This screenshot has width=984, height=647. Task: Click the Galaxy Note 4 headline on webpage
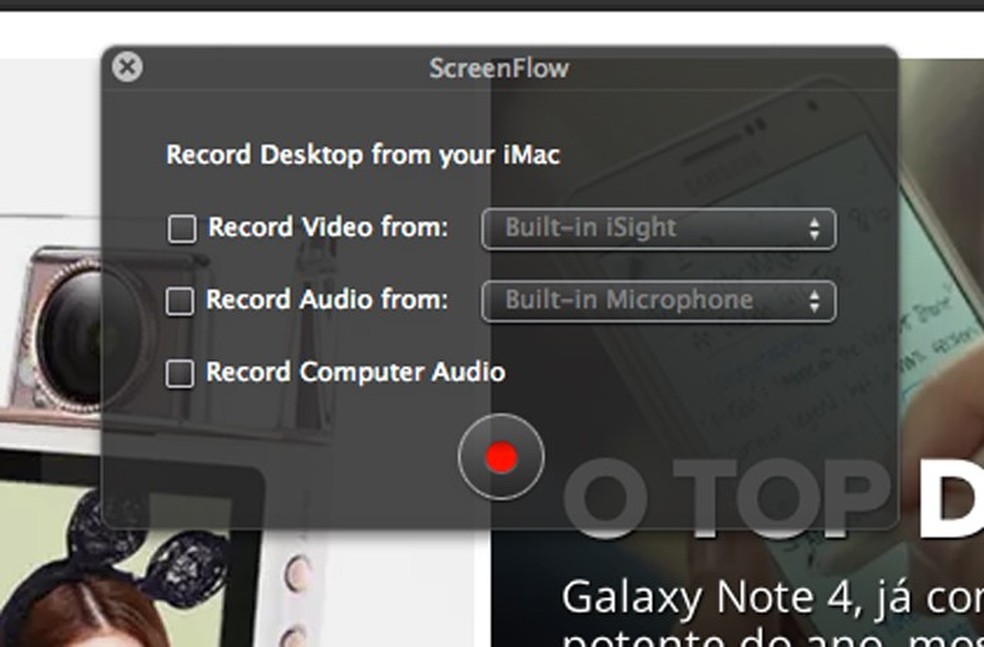coord(773,597)
